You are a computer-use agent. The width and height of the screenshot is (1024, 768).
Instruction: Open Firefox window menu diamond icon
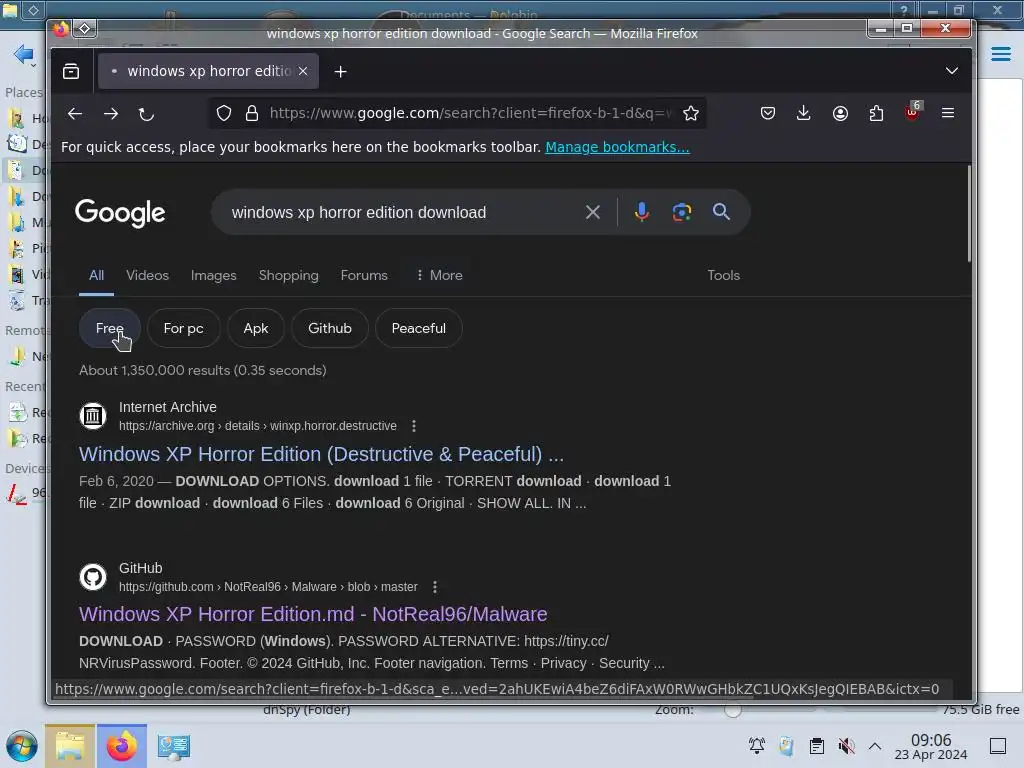pos(84,28)
